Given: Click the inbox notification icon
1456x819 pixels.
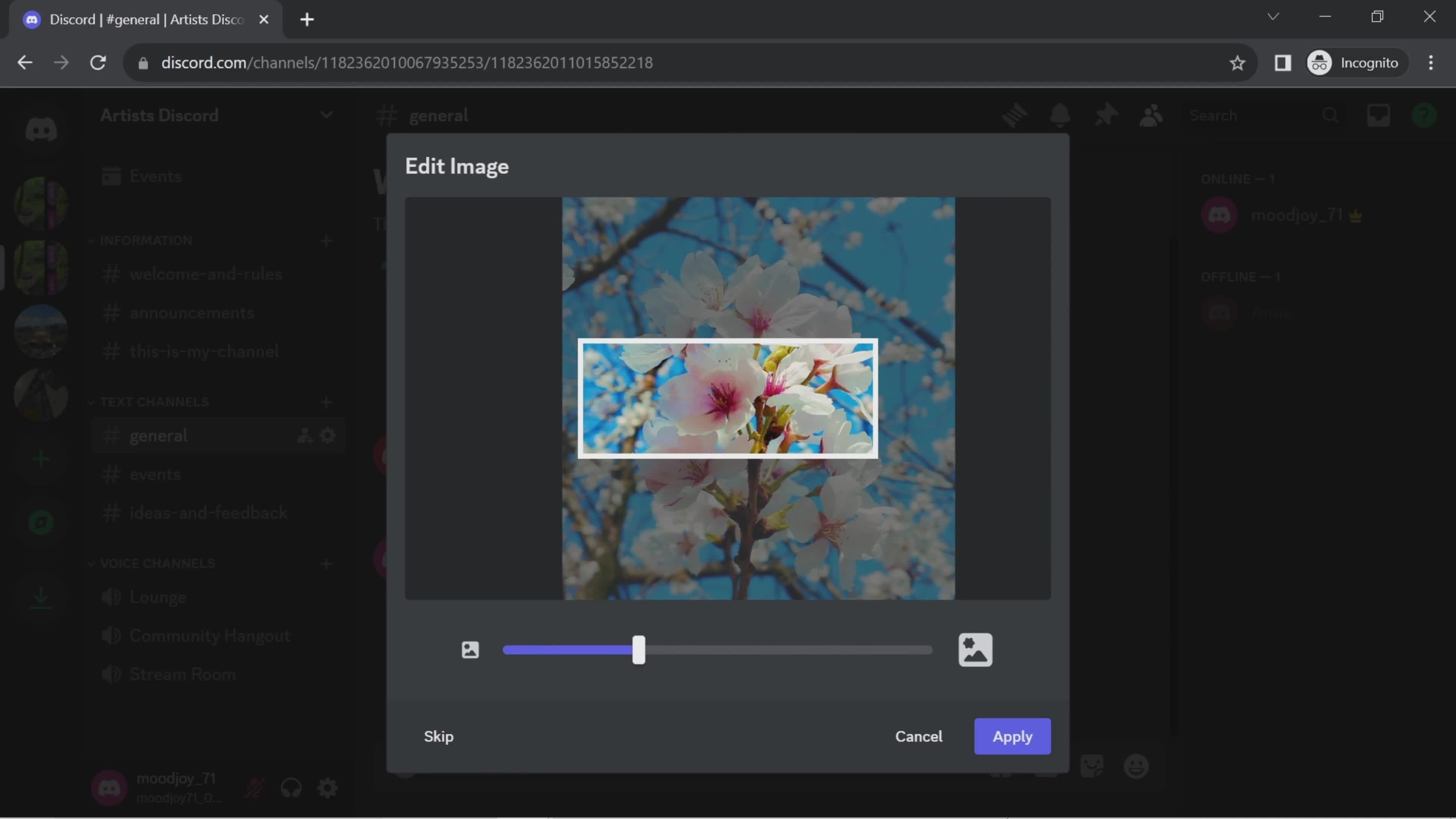Looking at the screenshot, I should click(1379, 114).
